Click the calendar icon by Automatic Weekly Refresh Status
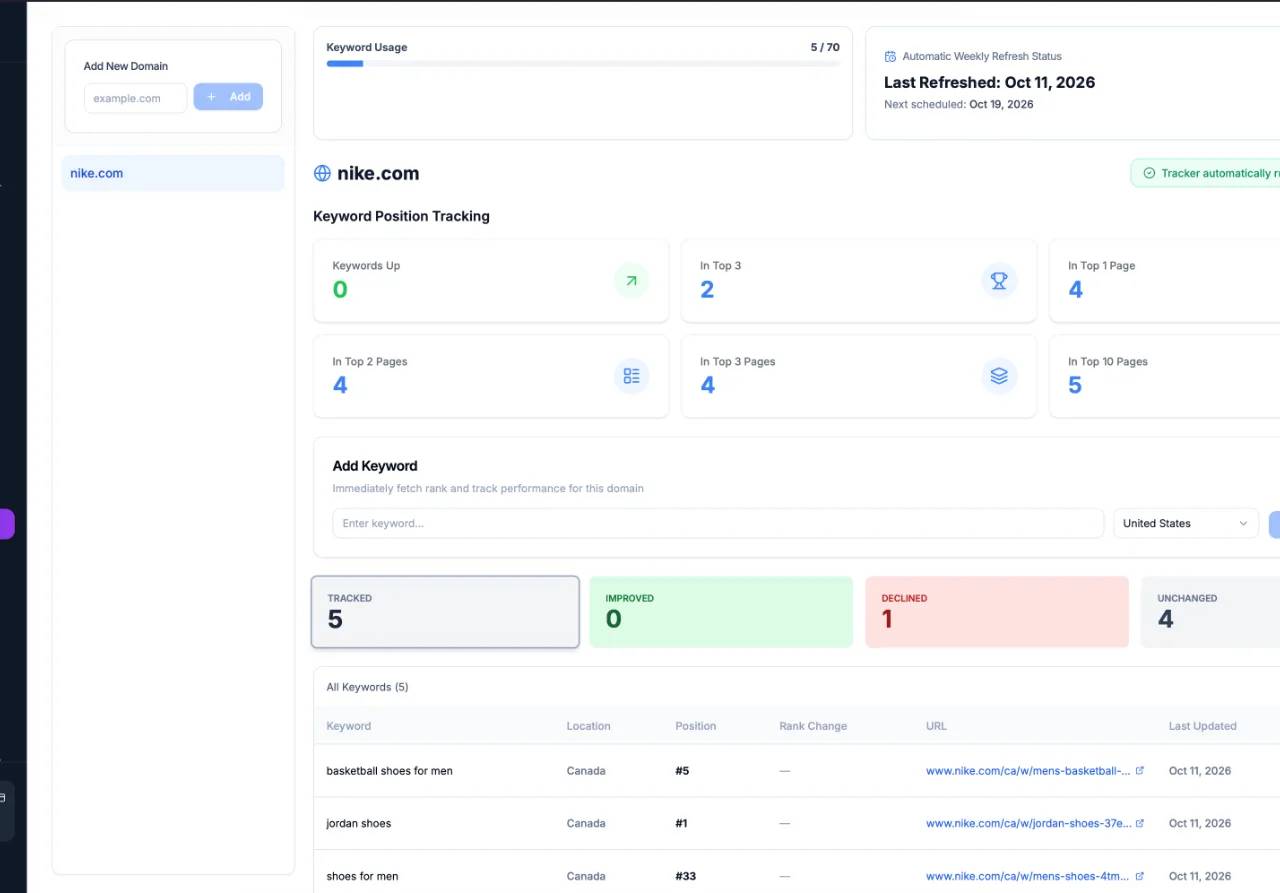 tap(890, 57)
